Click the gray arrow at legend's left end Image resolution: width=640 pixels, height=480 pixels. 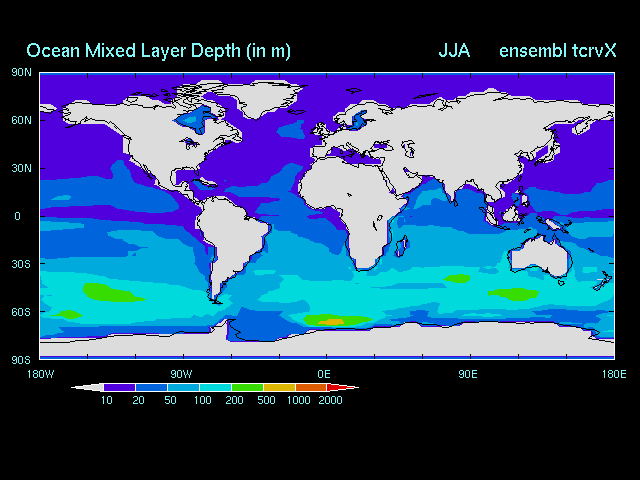88,387
